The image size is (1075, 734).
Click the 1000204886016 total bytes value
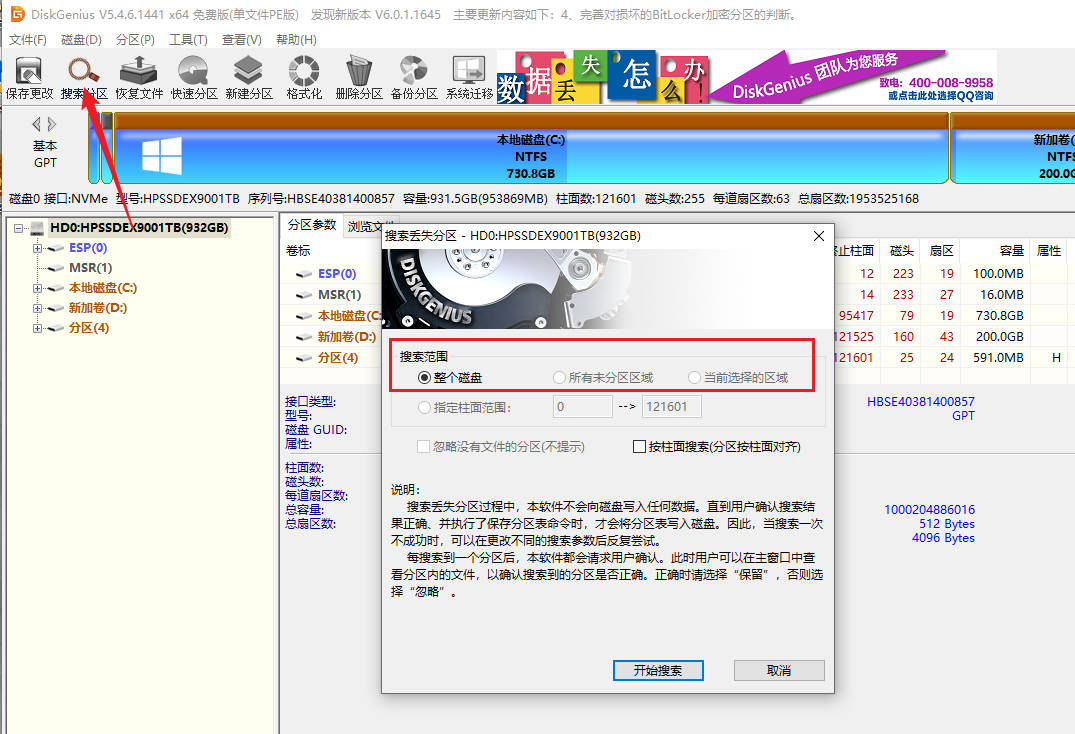coord(929,510)
